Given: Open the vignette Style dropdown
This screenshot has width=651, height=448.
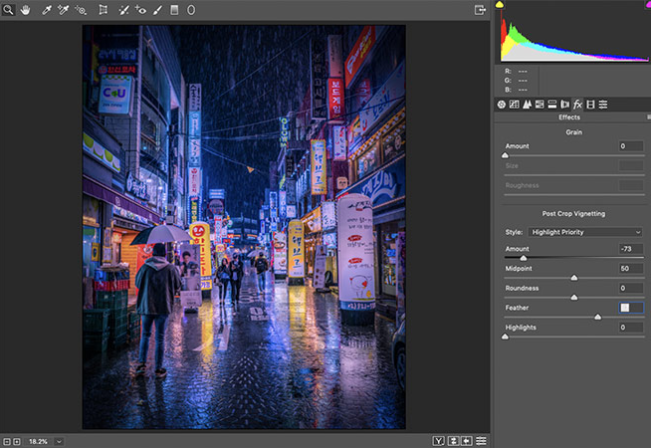Looking at the screenshot, I should (x=585, y=232).
